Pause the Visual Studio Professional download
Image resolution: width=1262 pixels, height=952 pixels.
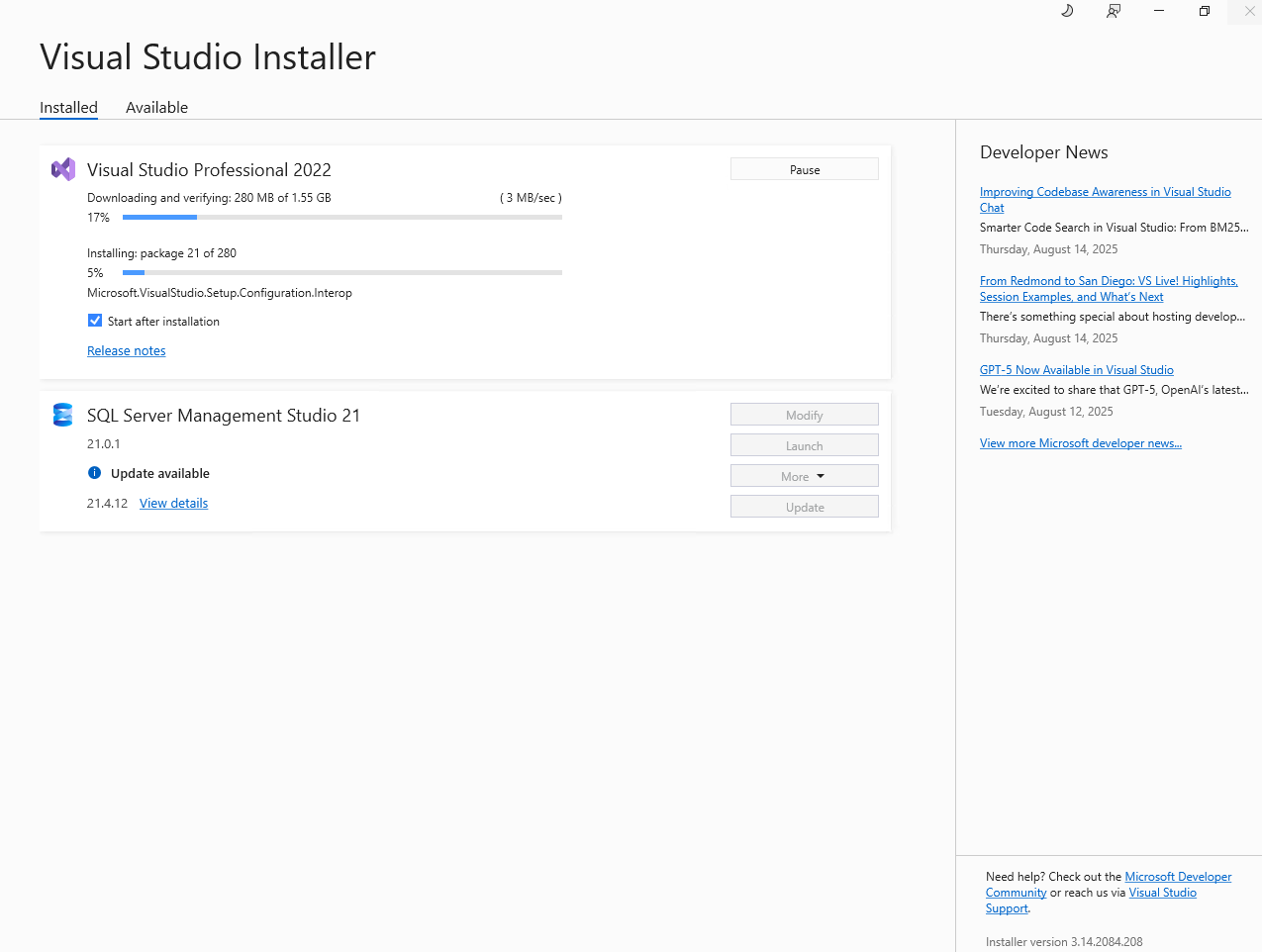coord(805,169)
